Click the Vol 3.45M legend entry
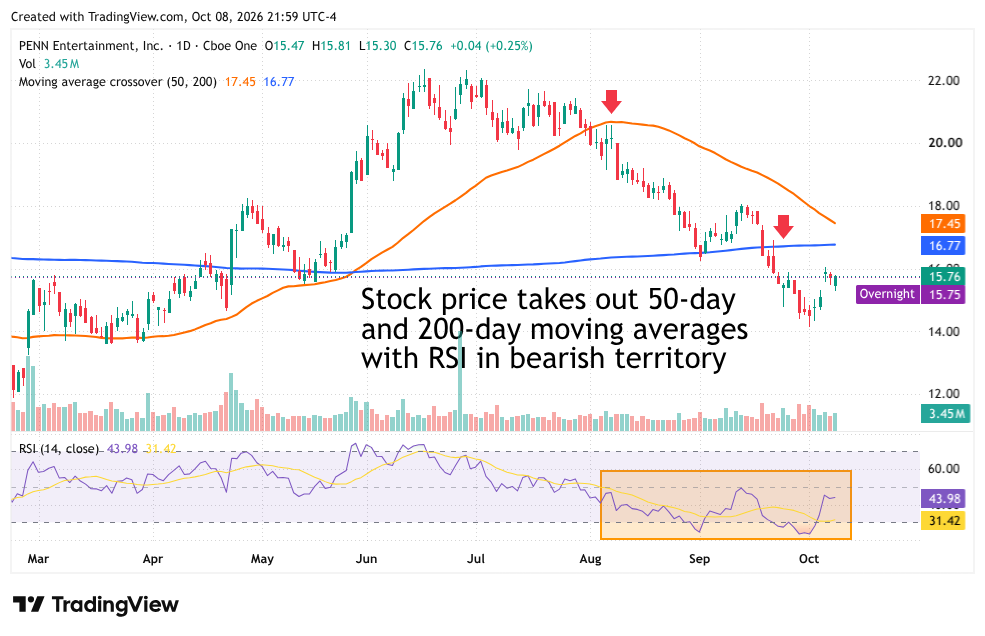 (49, 63)
